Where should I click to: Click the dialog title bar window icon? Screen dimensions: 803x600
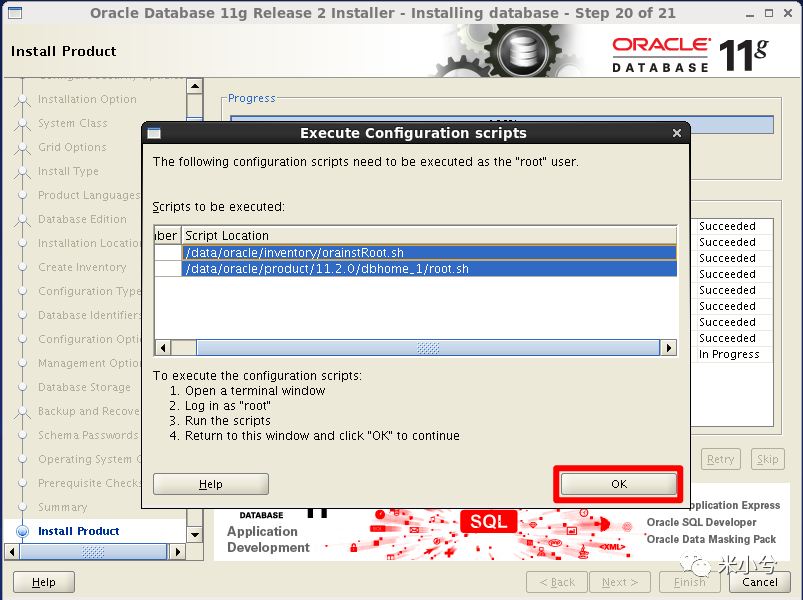click(x=154, y=133)
